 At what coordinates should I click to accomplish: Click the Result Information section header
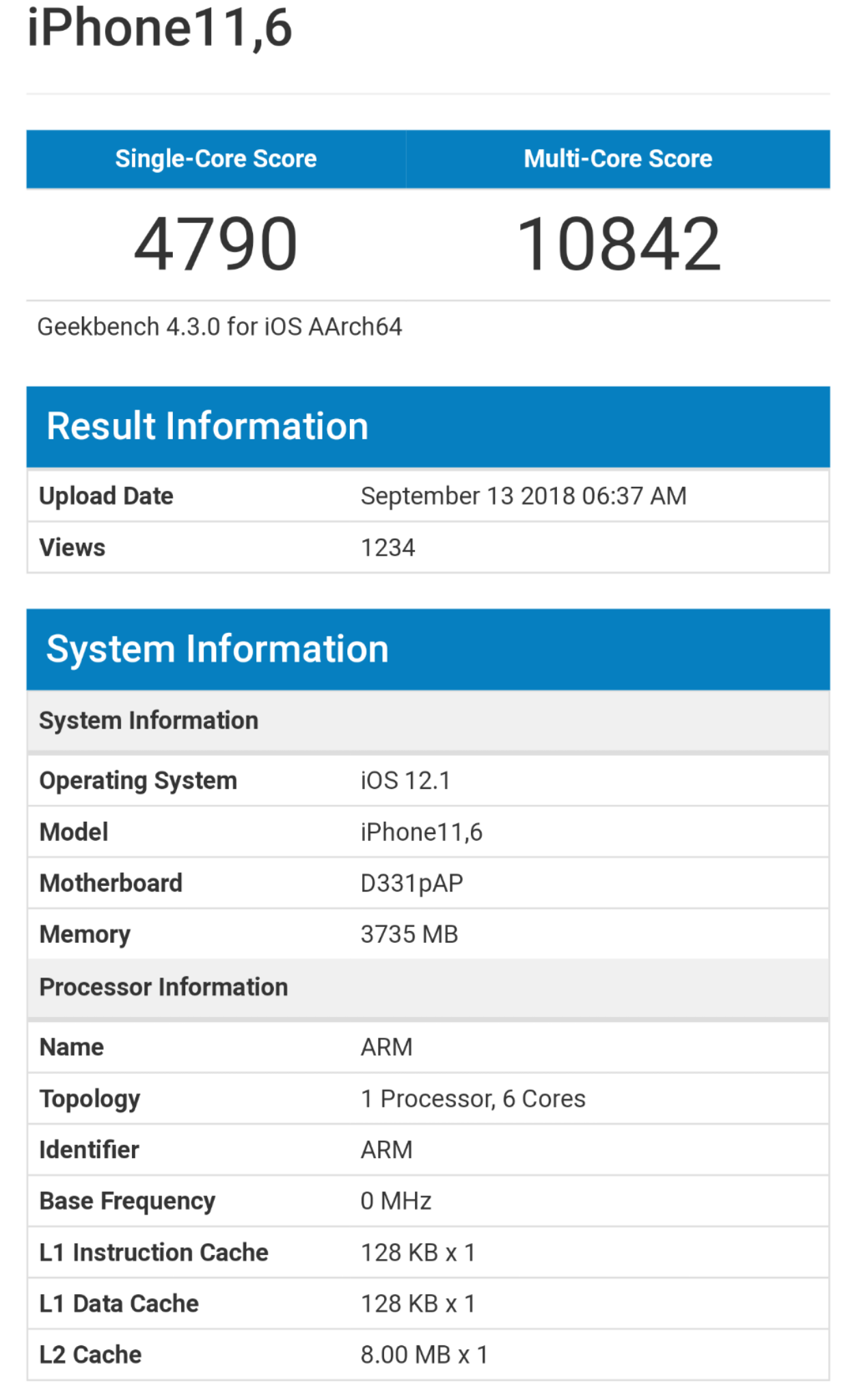click(428, 427)
